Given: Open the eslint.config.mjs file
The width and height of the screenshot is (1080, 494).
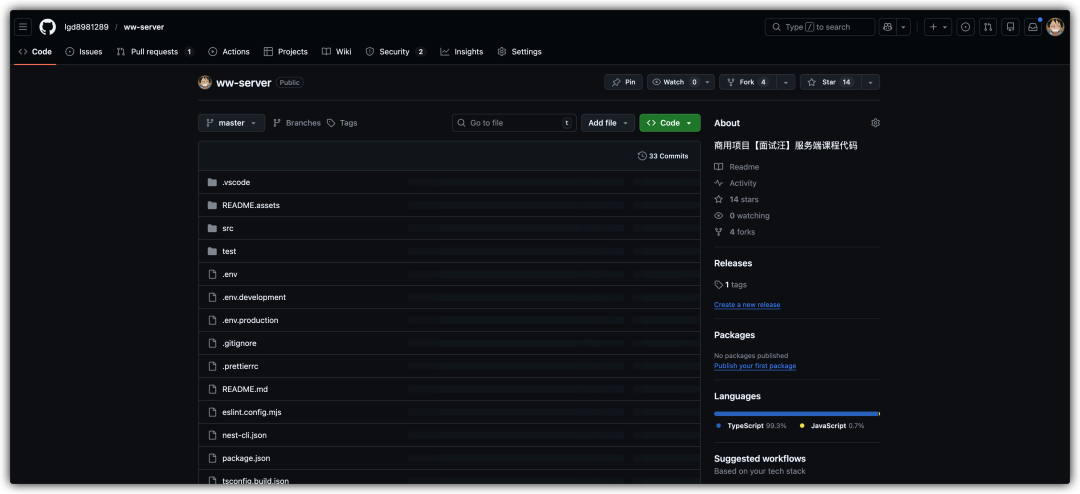Looking at the screenshot, I should 252,412.
